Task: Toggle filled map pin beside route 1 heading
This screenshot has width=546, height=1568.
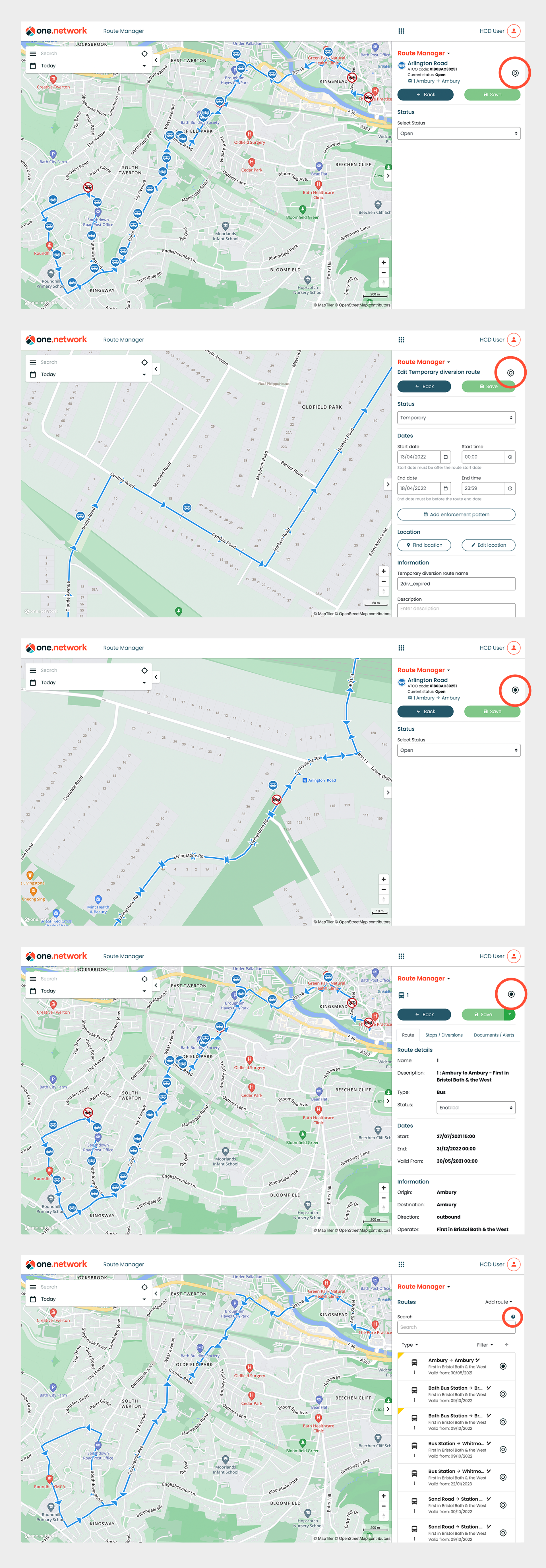Action: pos(511,994)
